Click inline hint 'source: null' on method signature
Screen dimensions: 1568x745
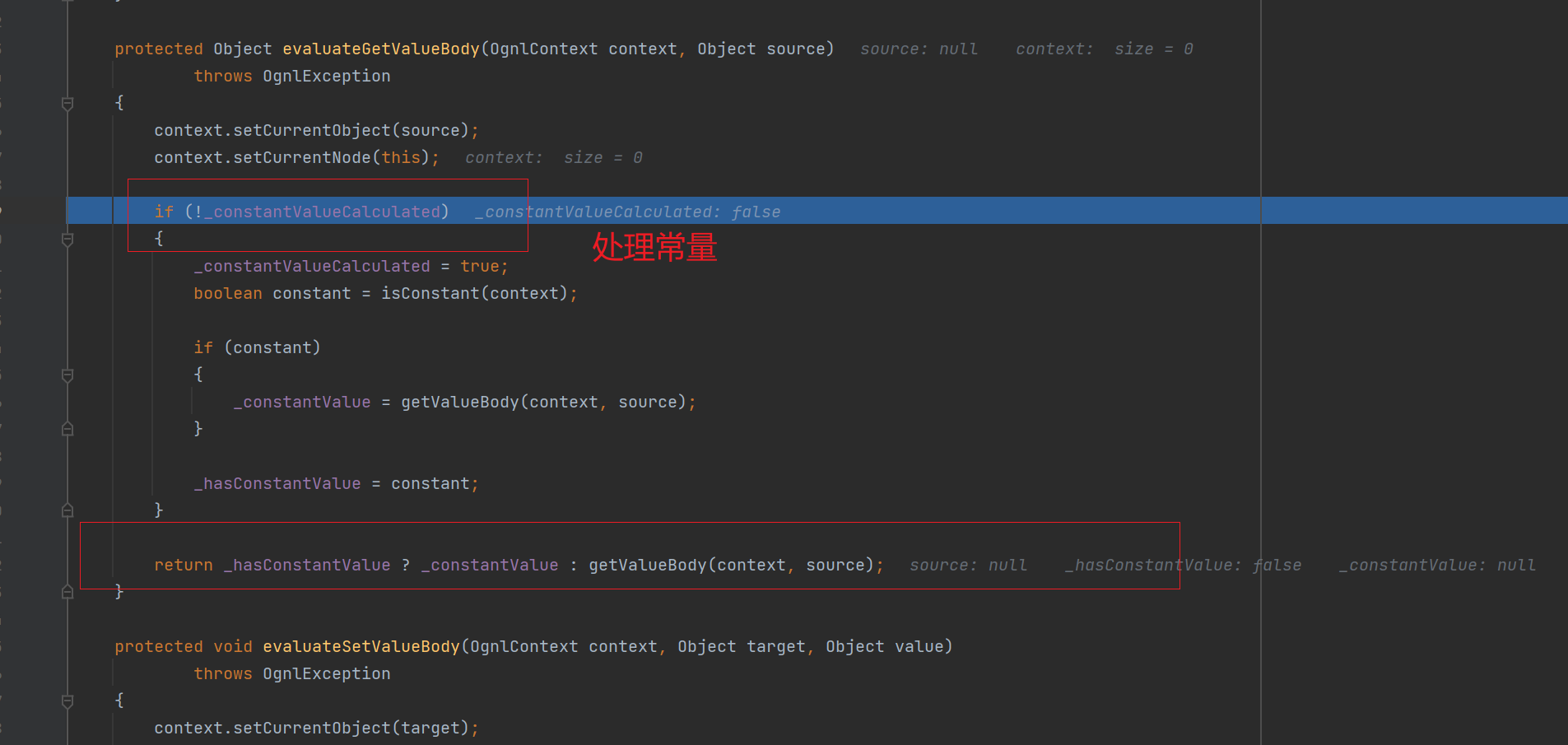pyautogui.click(x=919, y=49)
